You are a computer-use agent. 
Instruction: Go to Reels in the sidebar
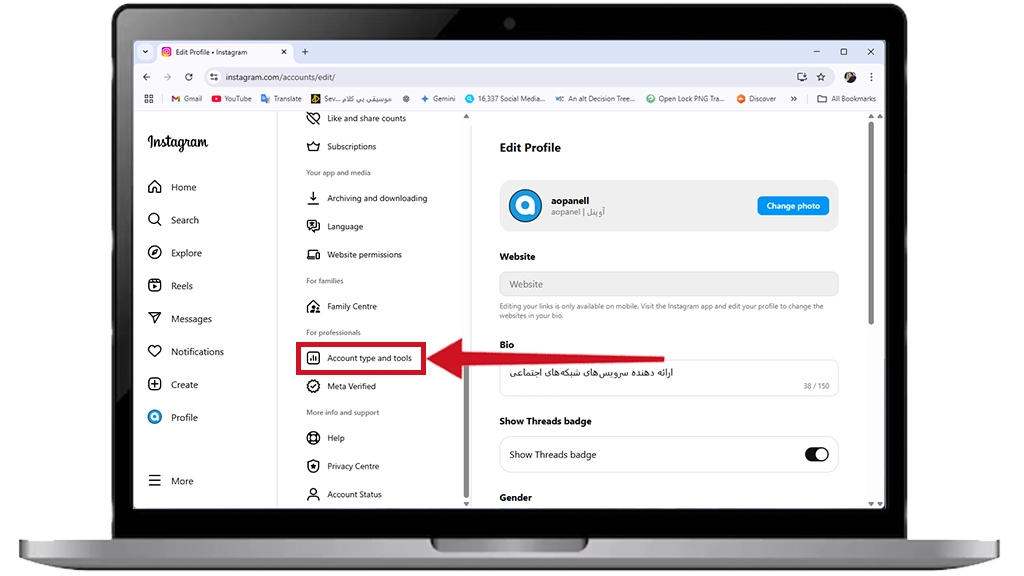tap(170, 286)
